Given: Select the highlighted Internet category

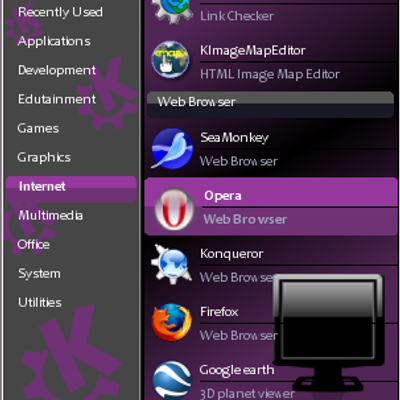Looking at the screenshot, I should (x=71, y=189).
